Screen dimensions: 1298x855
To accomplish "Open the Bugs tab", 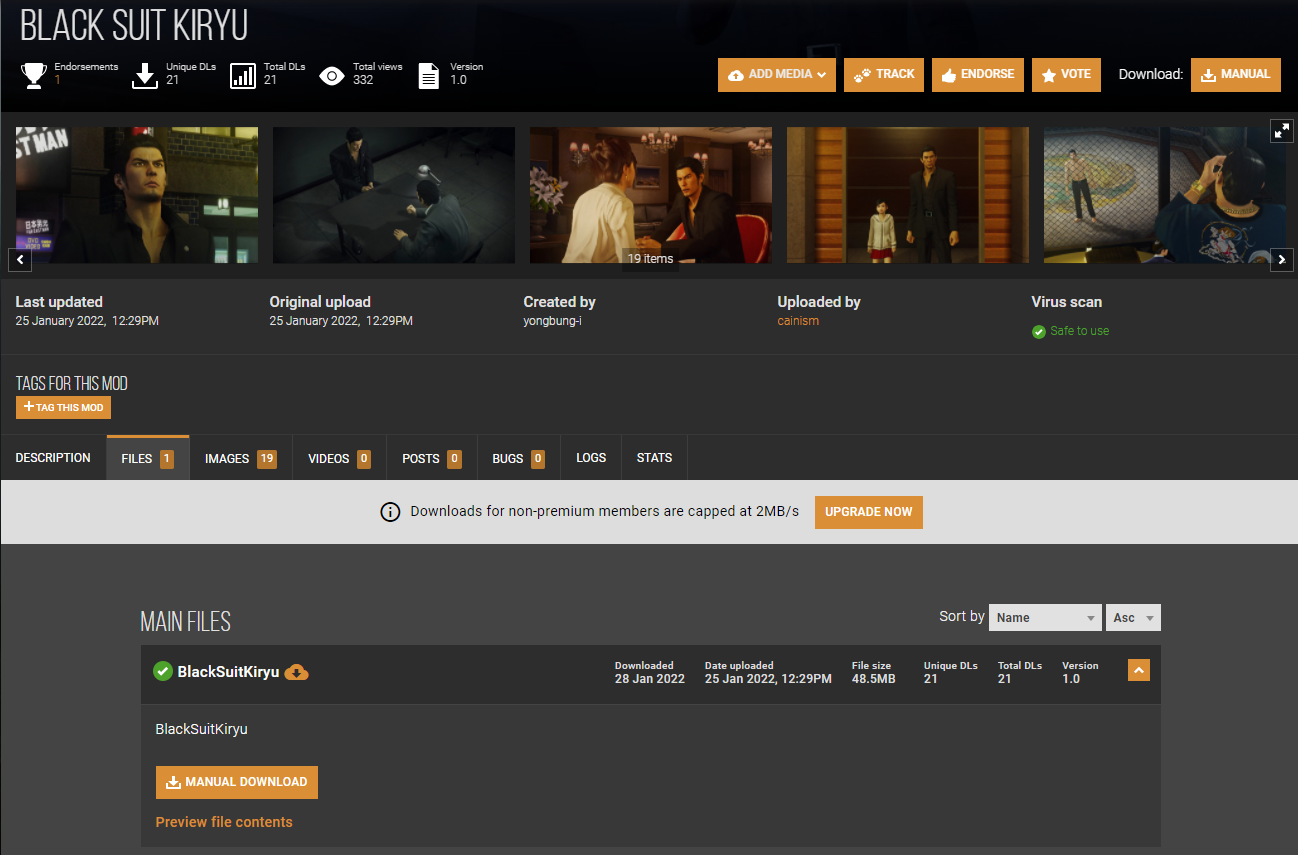I will point(519,458).
